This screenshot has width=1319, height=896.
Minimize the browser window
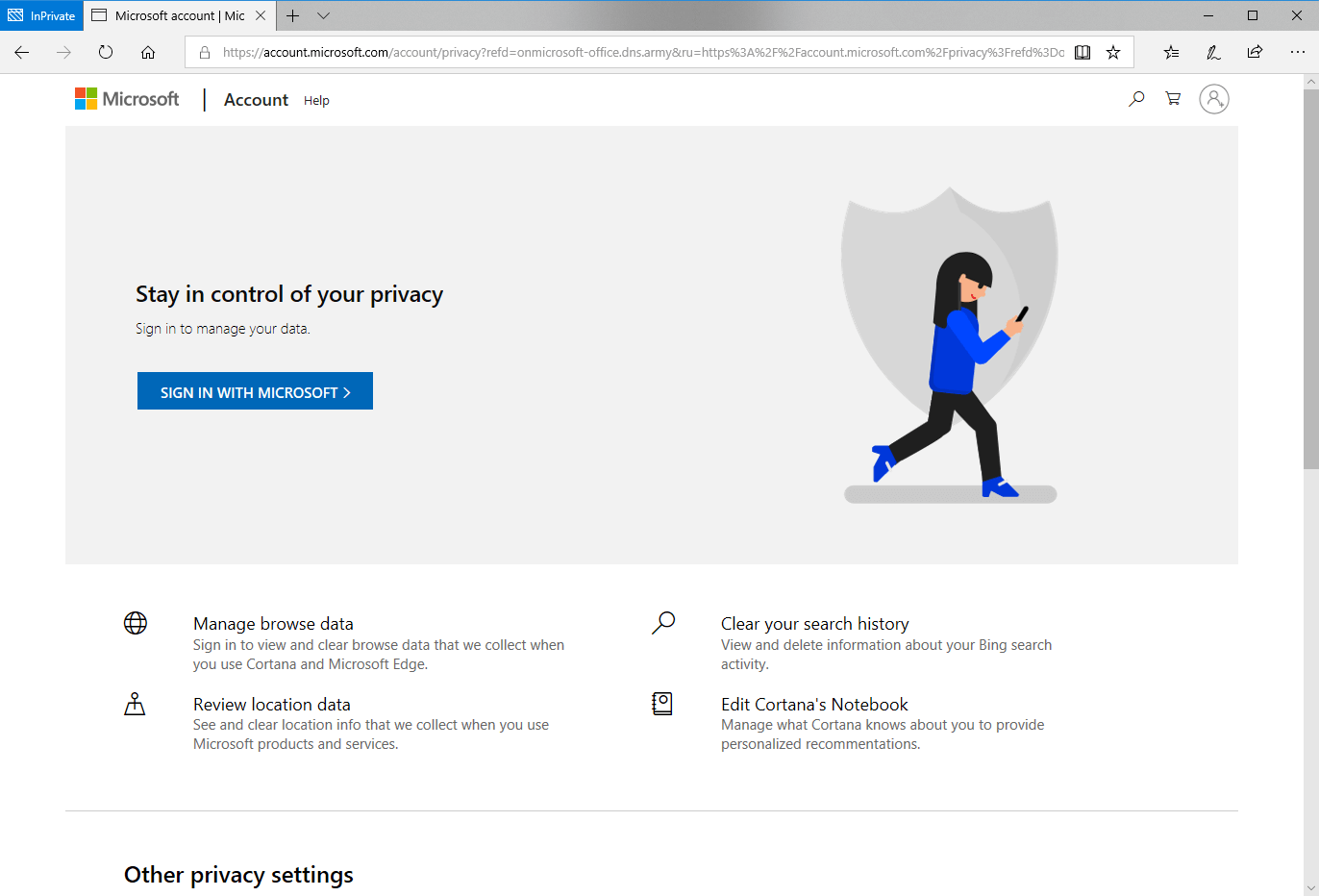tap(1208, 15)
